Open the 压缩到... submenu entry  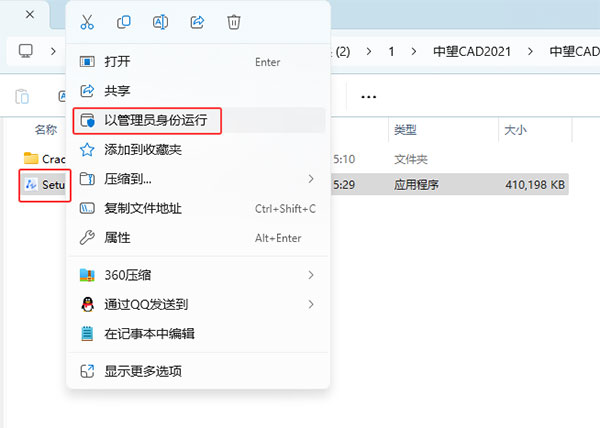click(198, 179)
